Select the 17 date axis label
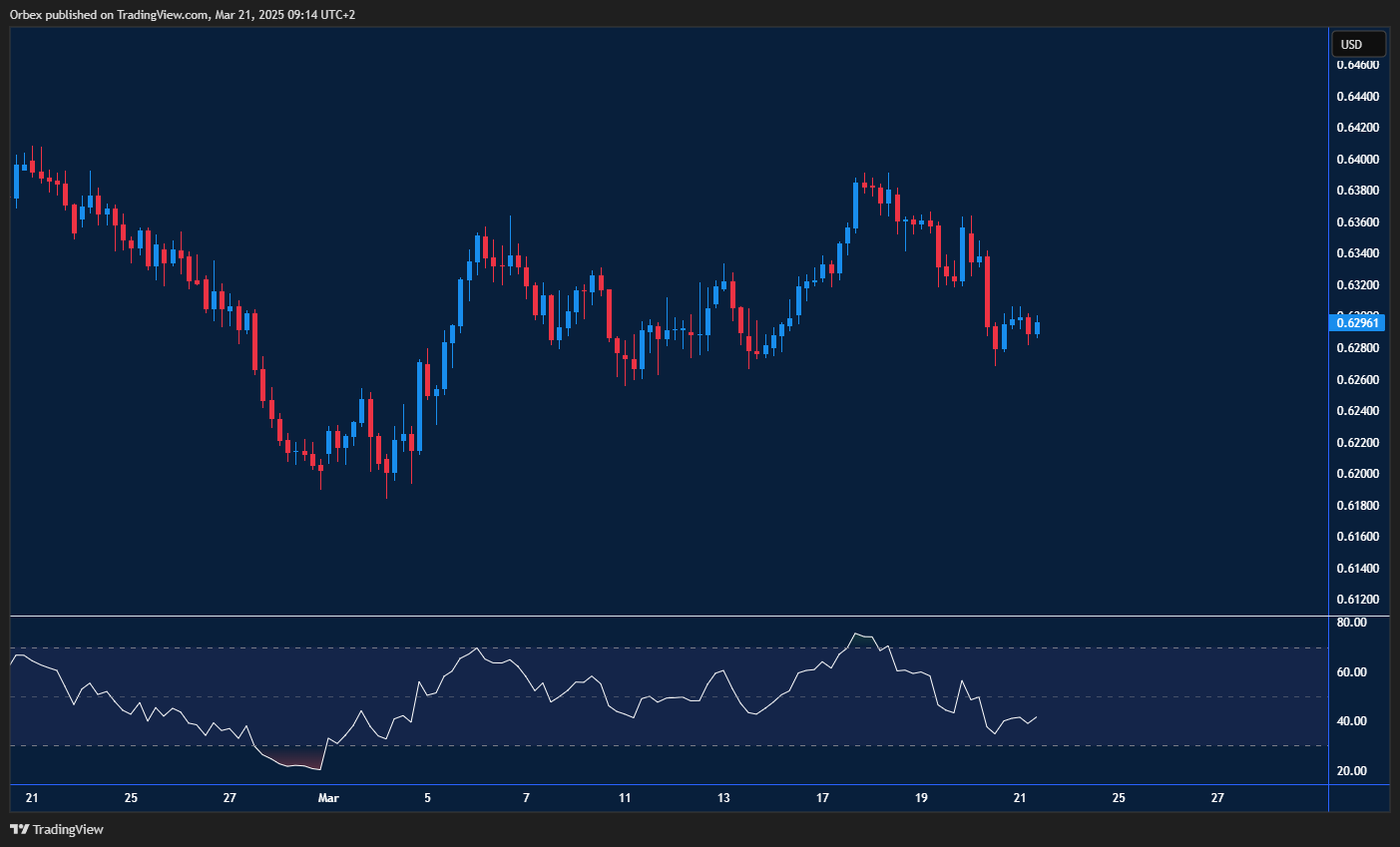1400x847 pixels. coord(821,798)
